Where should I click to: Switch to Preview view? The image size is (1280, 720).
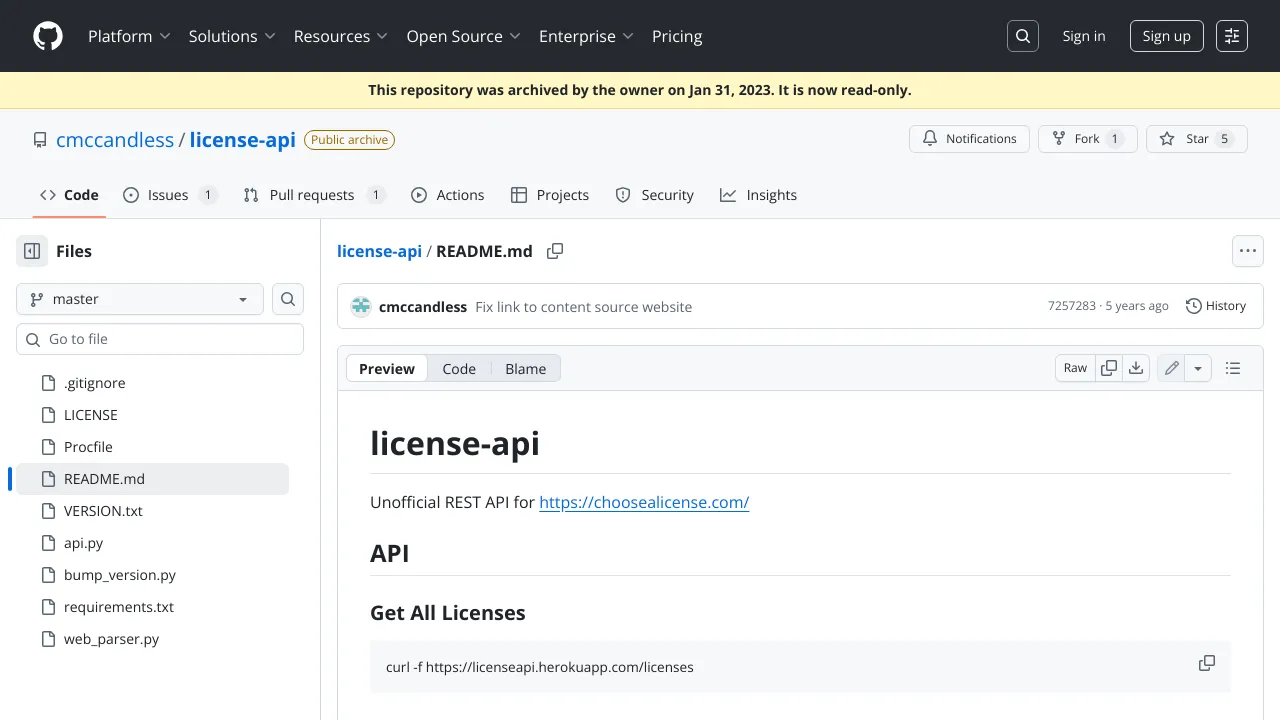click(x=387, y=369)
